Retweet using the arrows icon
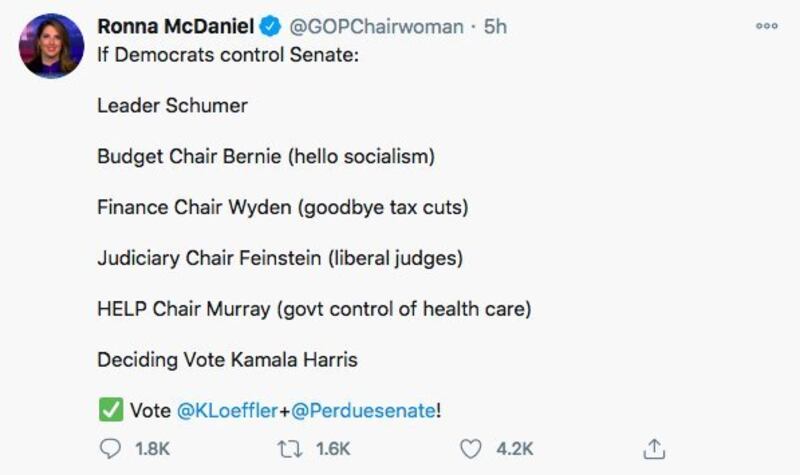800x475 pixels. tap(292, 449)
